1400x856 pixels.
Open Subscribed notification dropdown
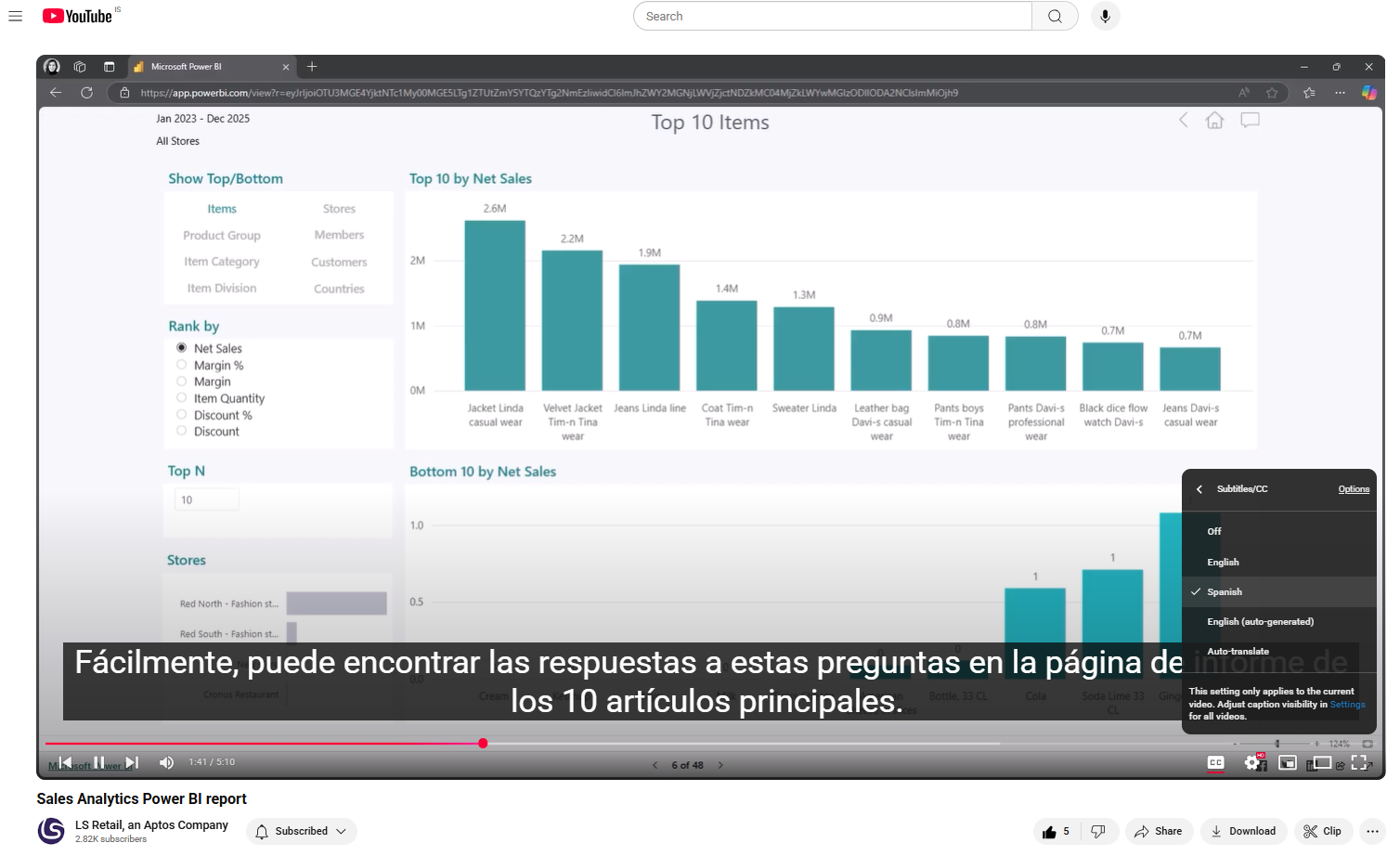click(302, 832)
